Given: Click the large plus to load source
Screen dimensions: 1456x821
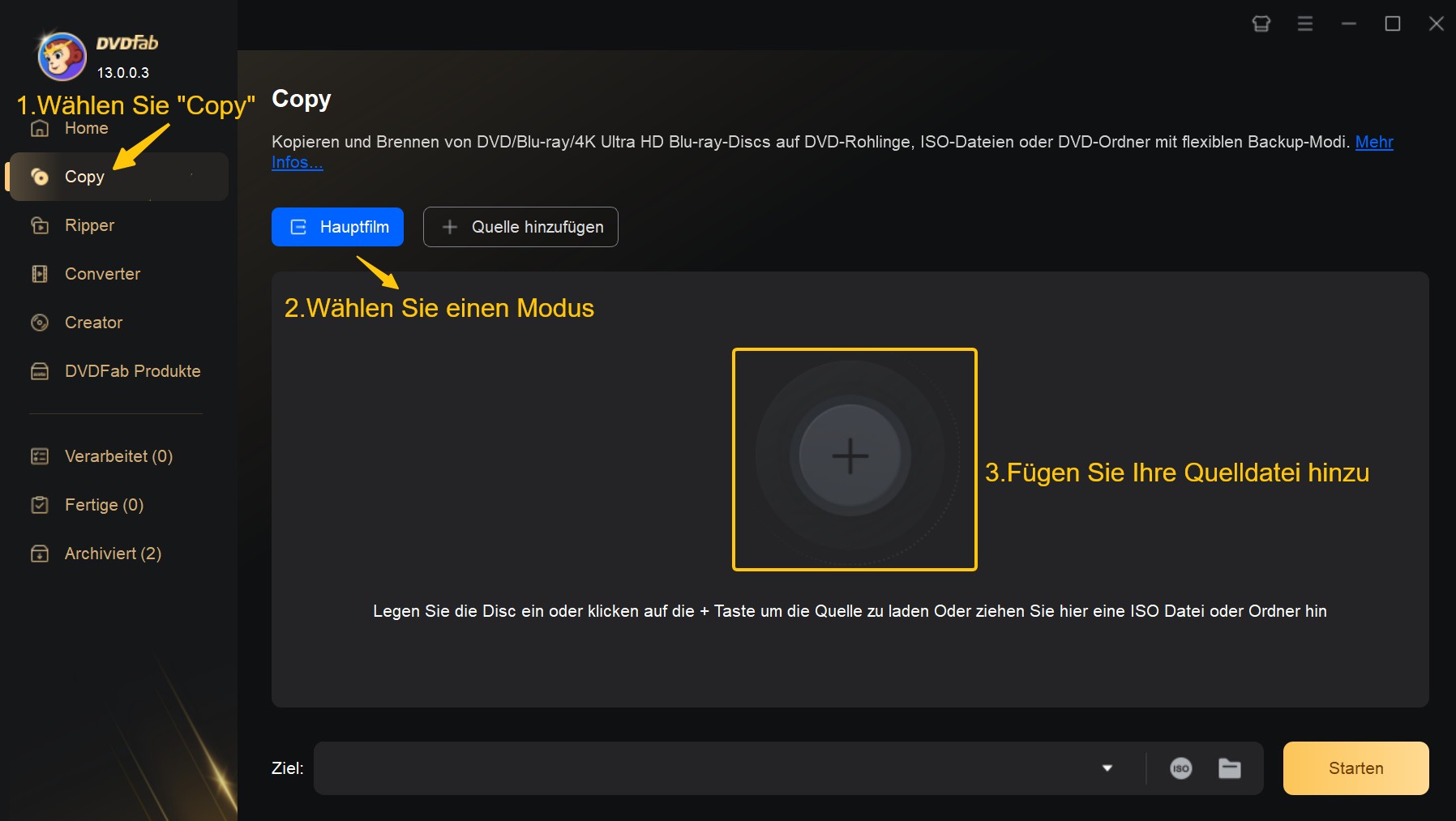Looking at the screenshot, I should (850, 455).
